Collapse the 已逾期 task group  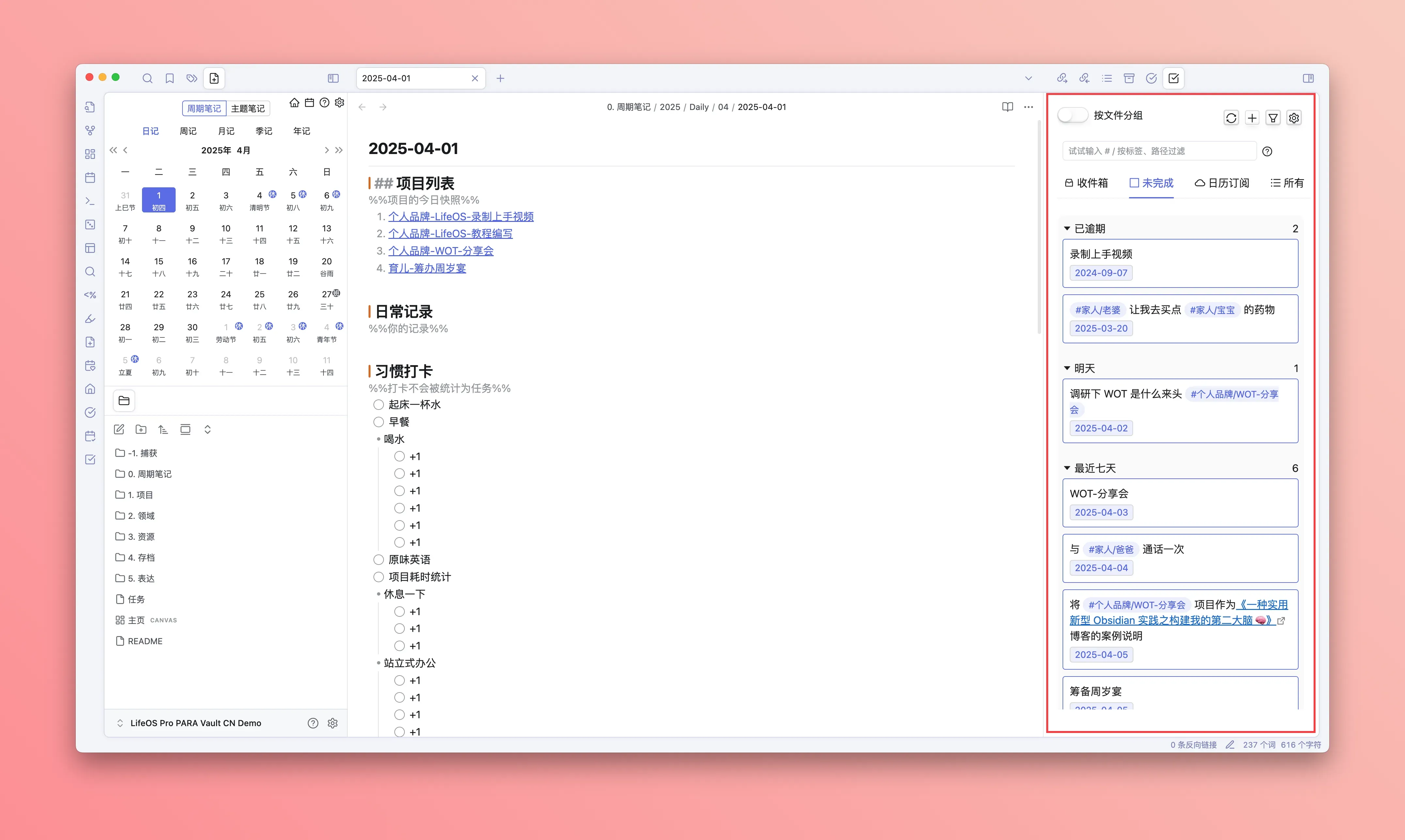(x=1067, y=229)
